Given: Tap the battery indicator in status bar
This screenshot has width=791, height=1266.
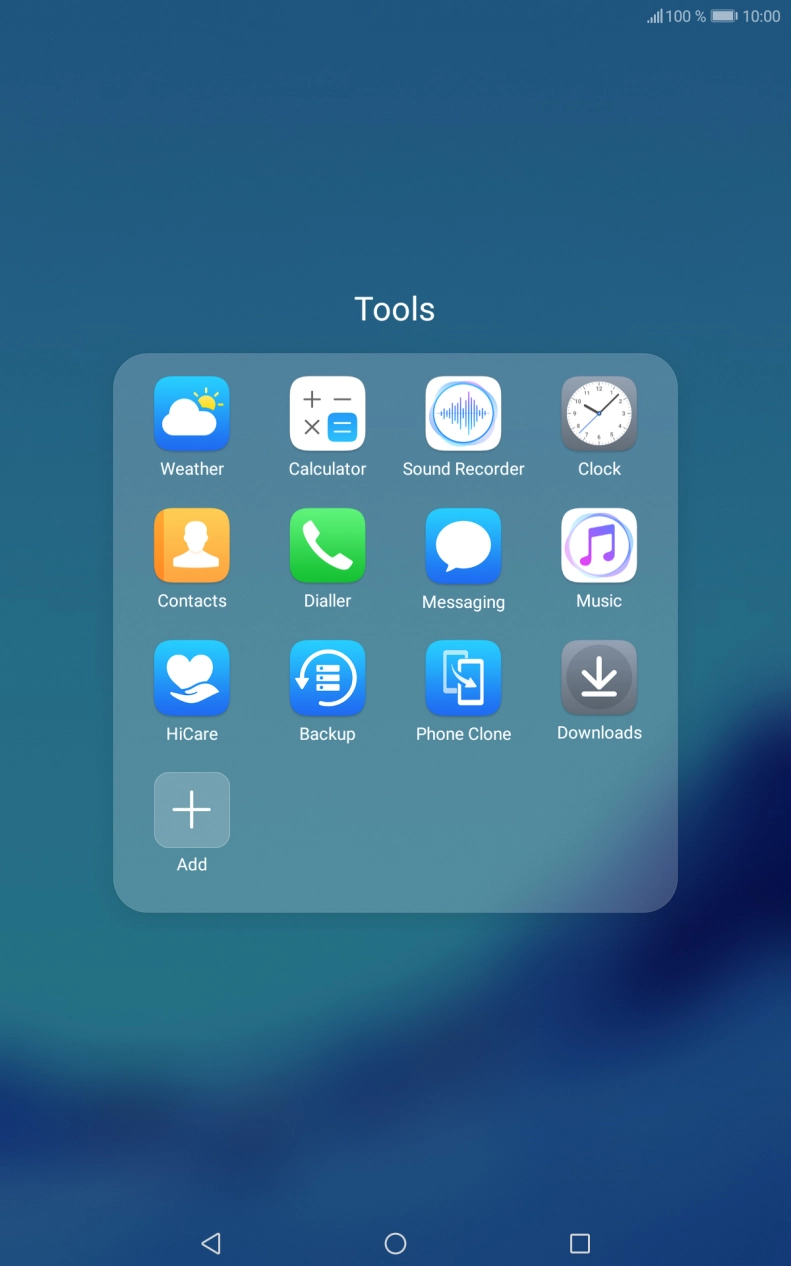Looking at the screenshot, I should point(724,16).
